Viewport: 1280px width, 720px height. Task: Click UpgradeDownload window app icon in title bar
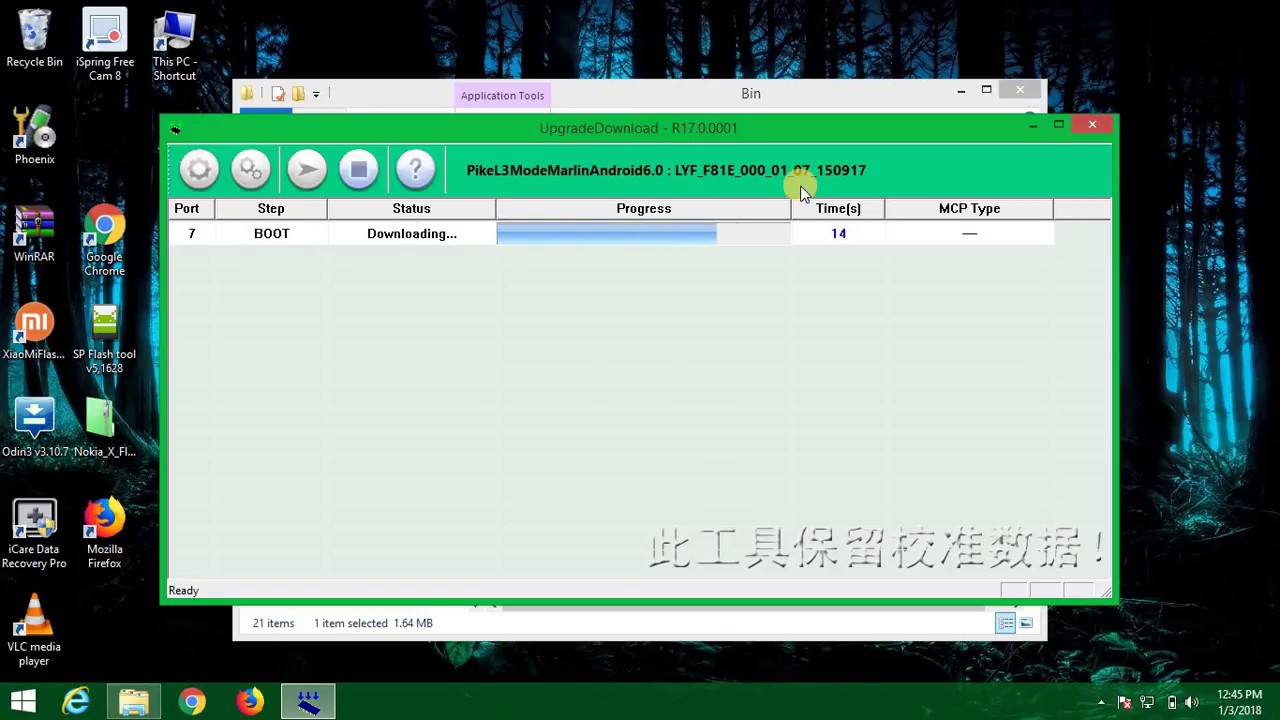click(x=175, y=128)
